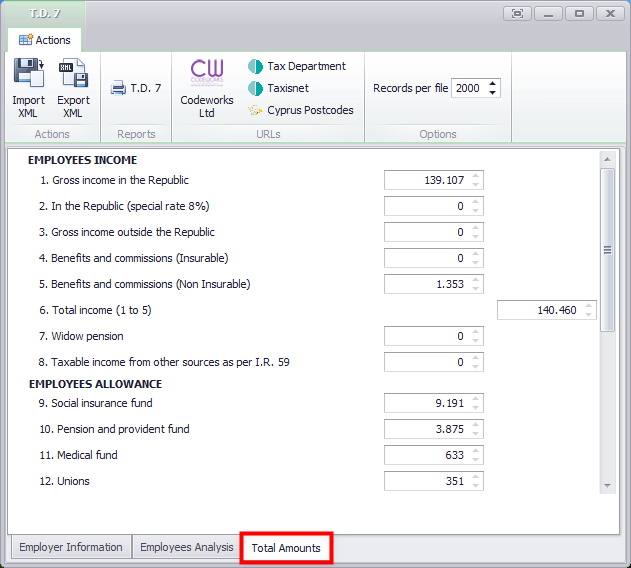Screen dimensions: 631x568
Task: Decrement the Unions value
Action: [476, 485]
